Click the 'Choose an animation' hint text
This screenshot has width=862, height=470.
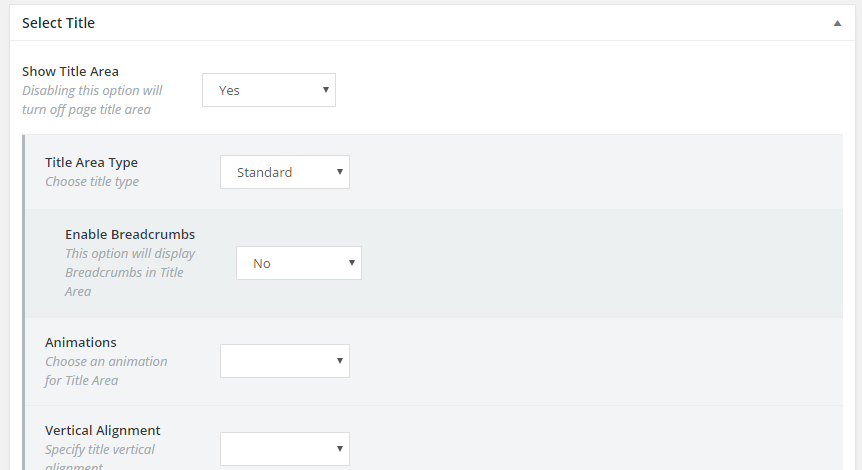point(105,370)
